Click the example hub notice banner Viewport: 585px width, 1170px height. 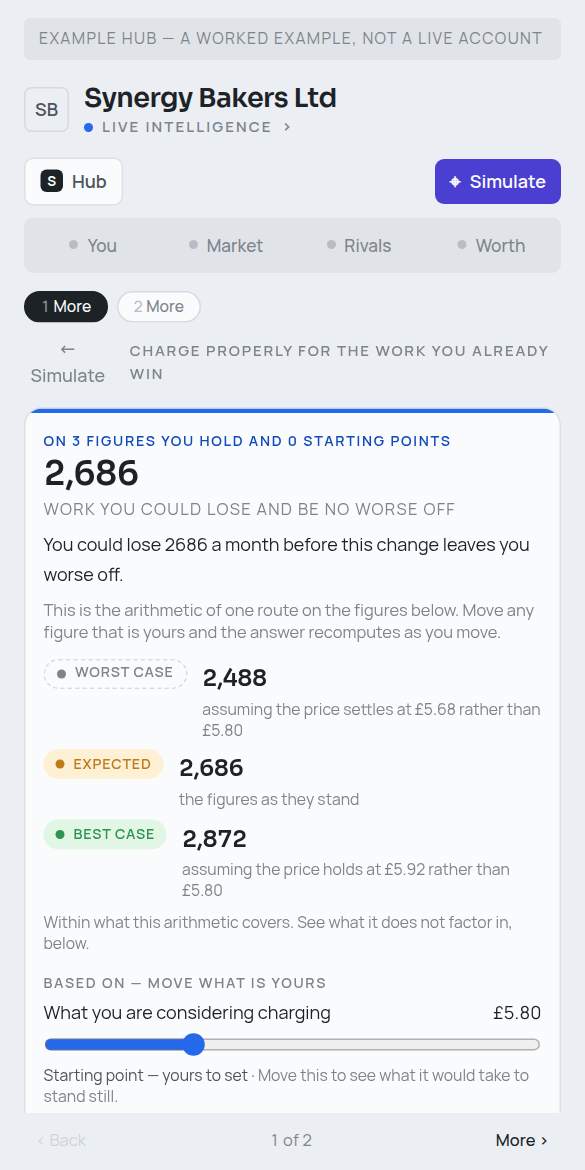[292, 39]
